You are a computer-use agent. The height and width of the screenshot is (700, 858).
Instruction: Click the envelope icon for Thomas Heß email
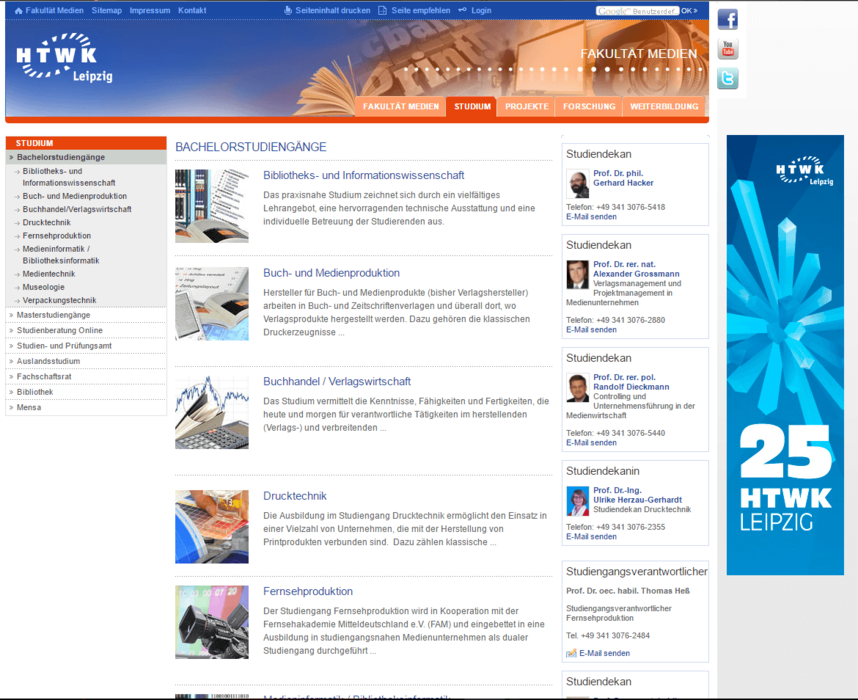click(x=571, y=653)
